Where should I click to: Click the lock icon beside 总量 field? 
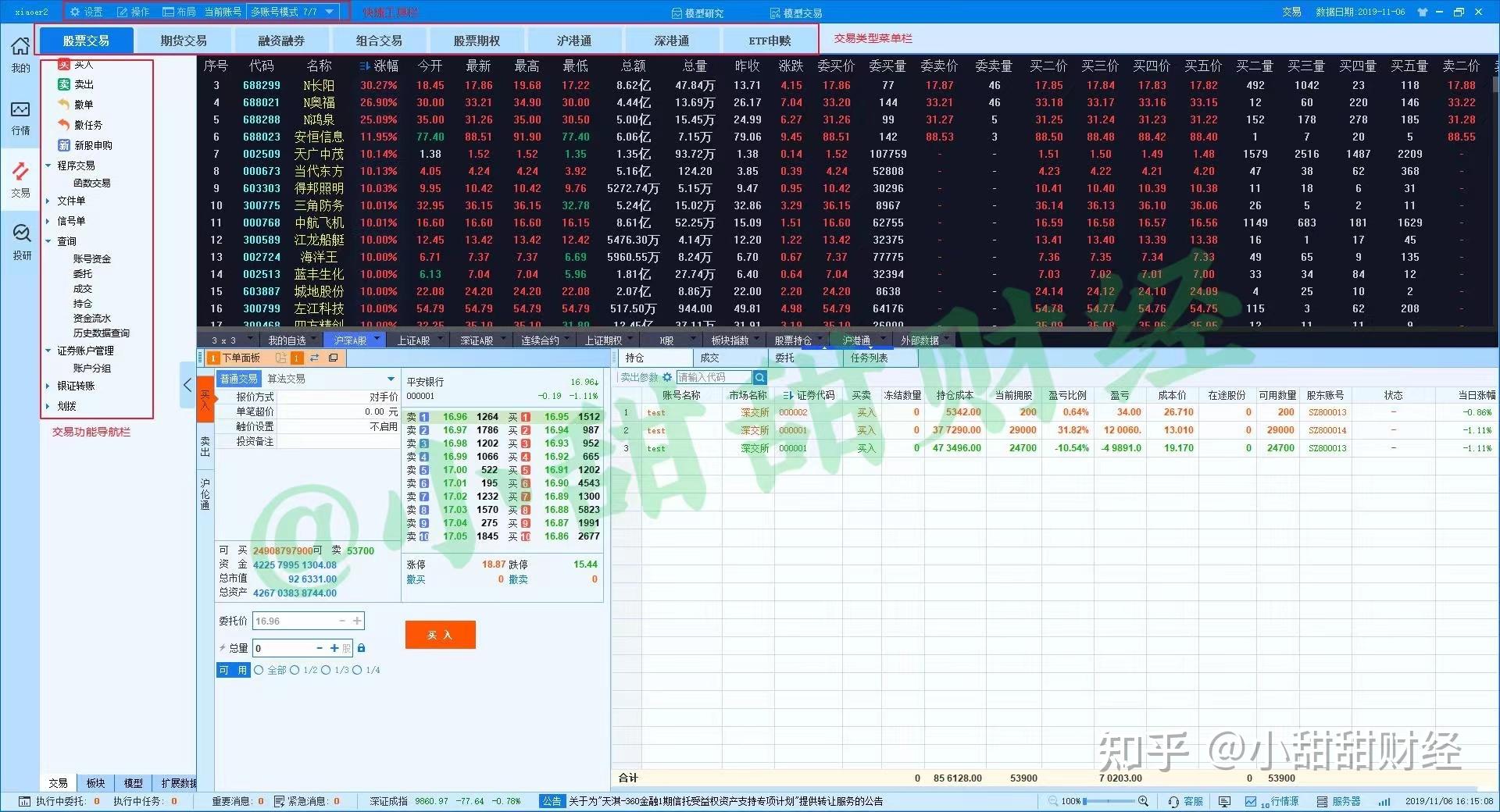(361, 648)
